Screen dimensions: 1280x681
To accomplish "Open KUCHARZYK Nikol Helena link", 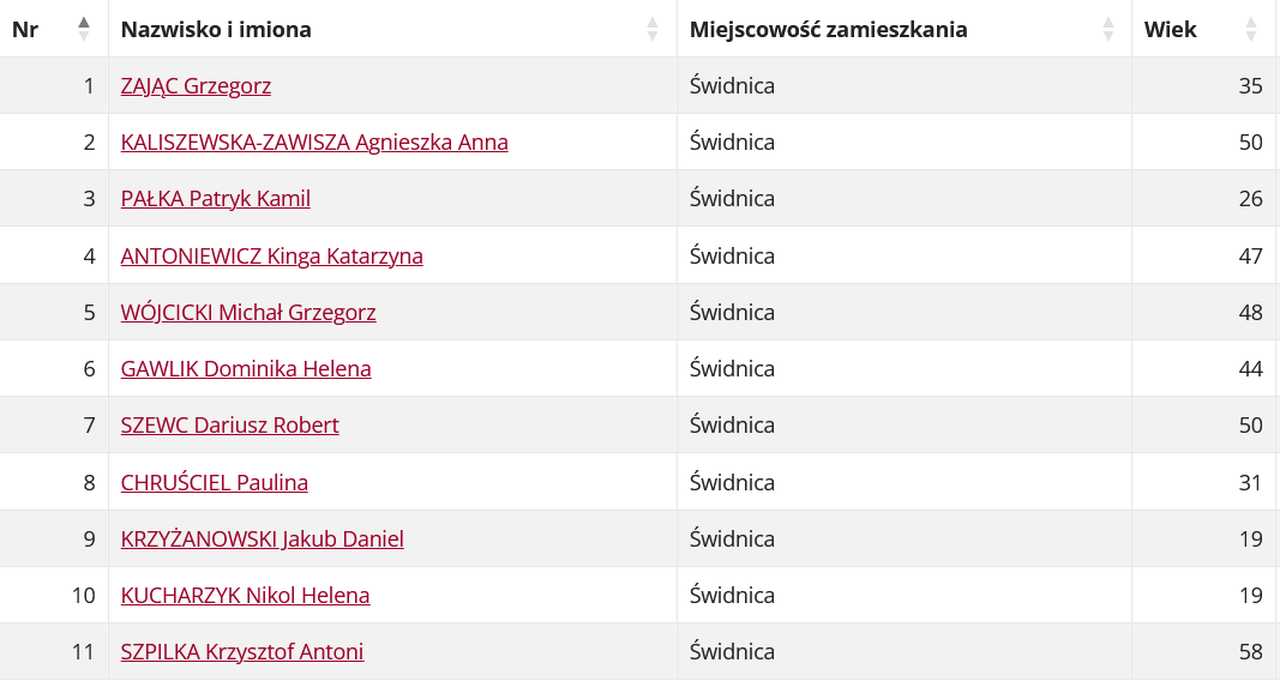I will coord(245,595).
